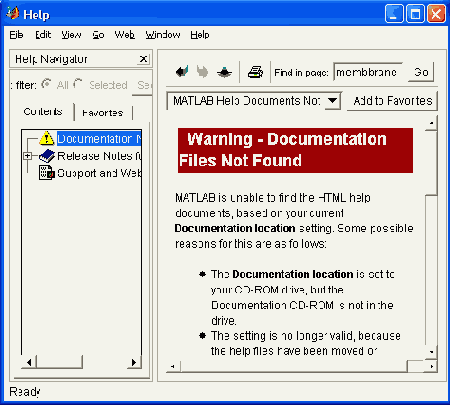Click vertical scrollbar thumb in help page
450x405 pixels.
(431, 163)
